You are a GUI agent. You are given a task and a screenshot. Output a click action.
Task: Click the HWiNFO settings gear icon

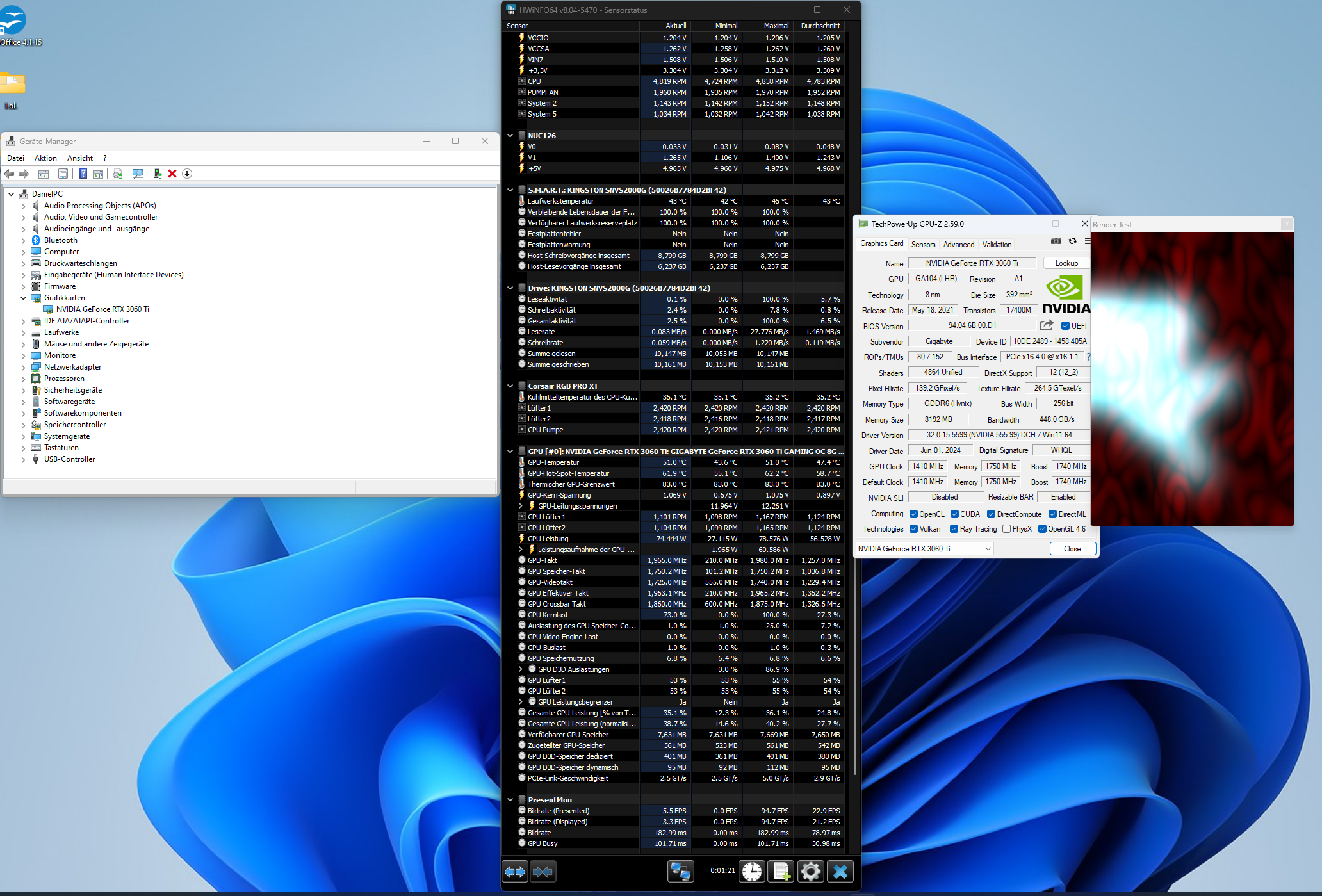tap(810, 871)
